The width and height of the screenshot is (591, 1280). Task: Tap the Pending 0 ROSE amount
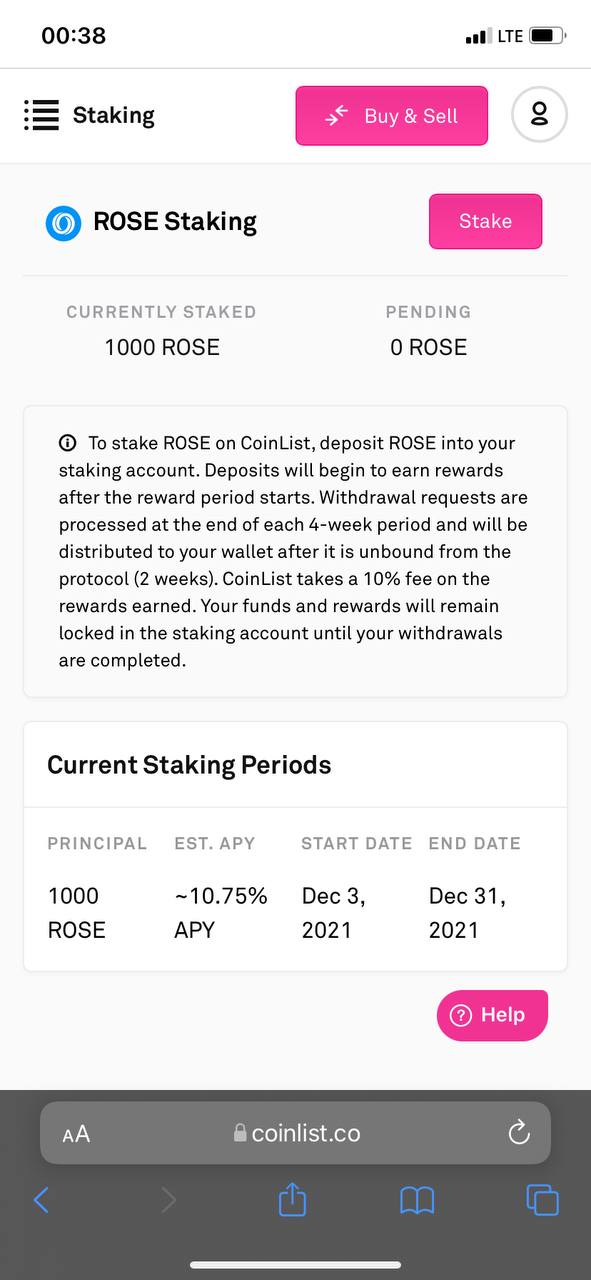pos(428,347)
